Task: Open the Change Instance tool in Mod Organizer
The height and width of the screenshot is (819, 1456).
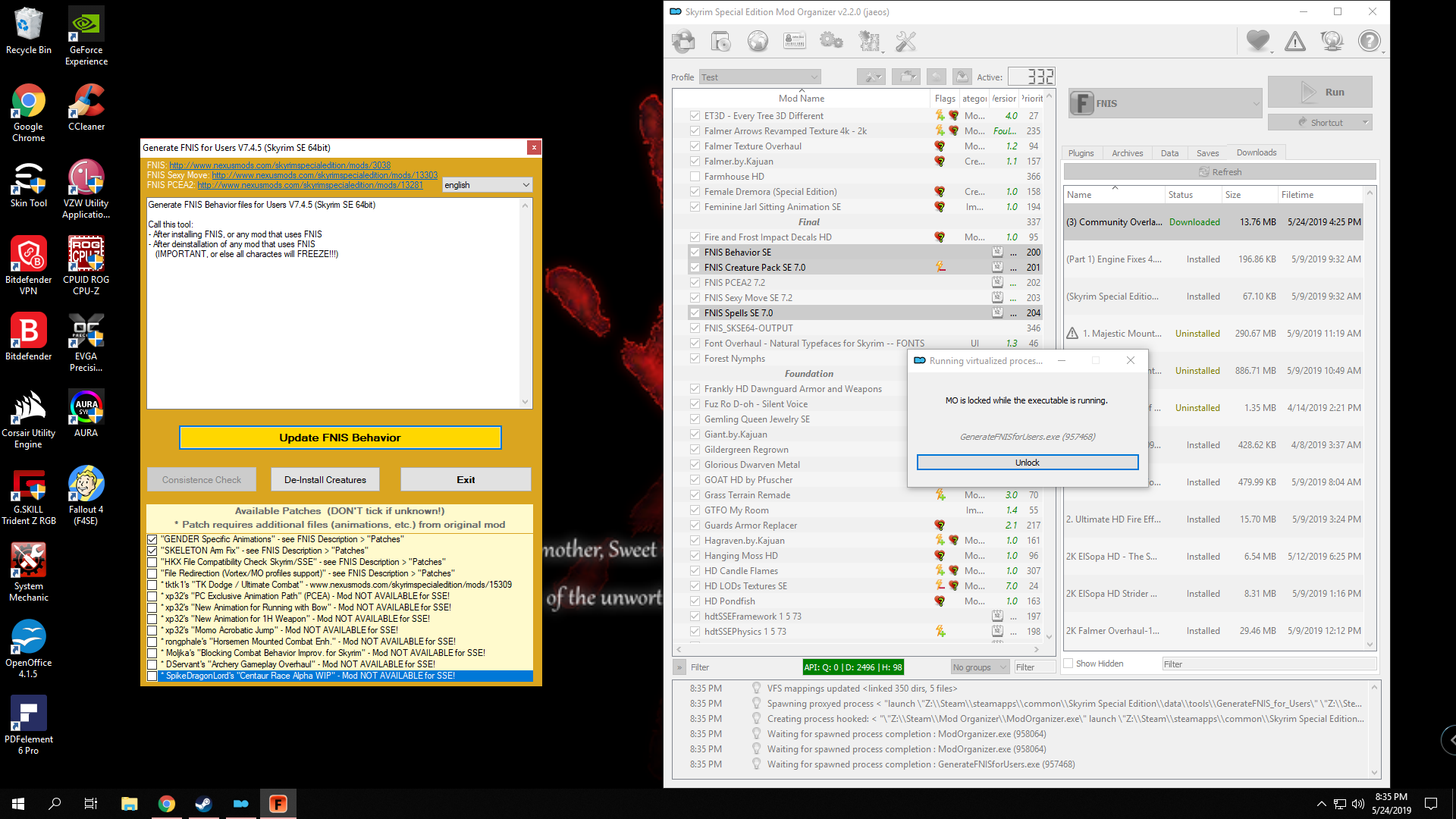Action: click(x=683, y=41)
